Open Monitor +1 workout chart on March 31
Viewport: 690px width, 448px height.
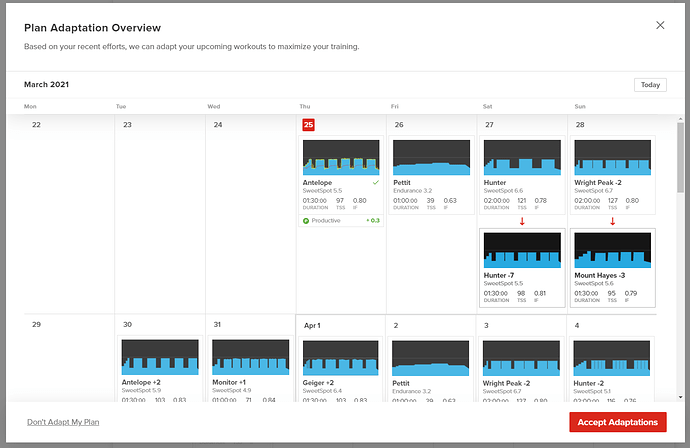tap(250, 357)
